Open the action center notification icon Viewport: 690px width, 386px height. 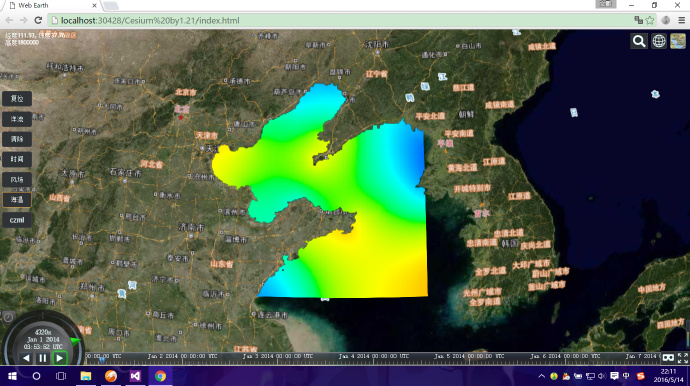pos(614,376)
